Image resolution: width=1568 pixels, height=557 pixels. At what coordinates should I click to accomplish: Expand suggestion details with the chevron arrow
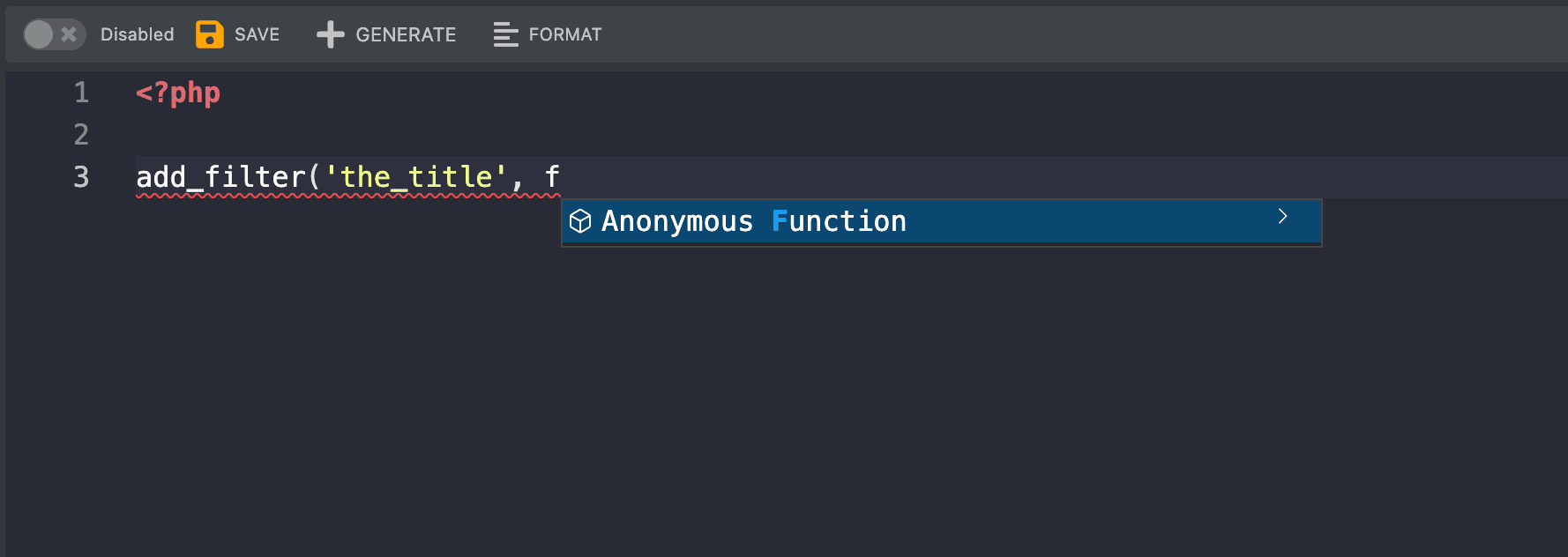click(x=1282, y=217)
